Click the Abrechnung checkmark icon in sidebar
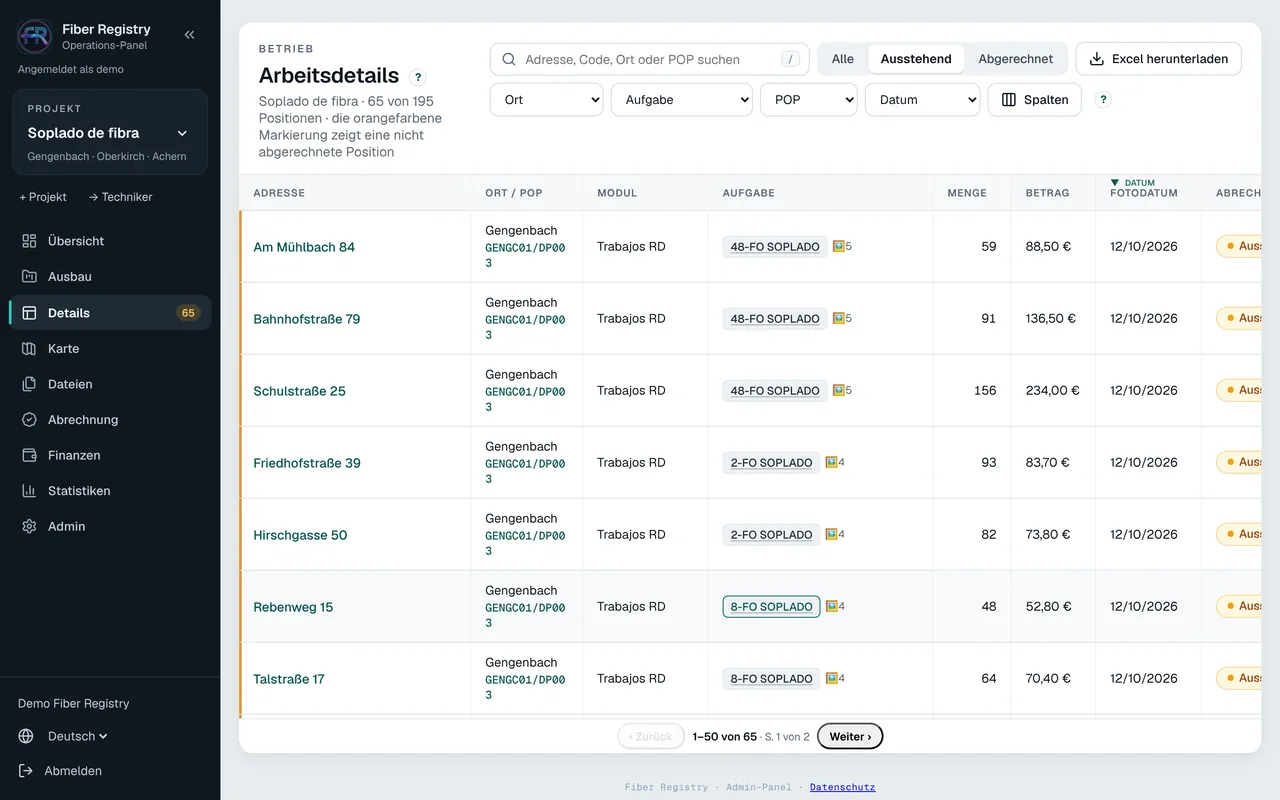 (29, 420)
